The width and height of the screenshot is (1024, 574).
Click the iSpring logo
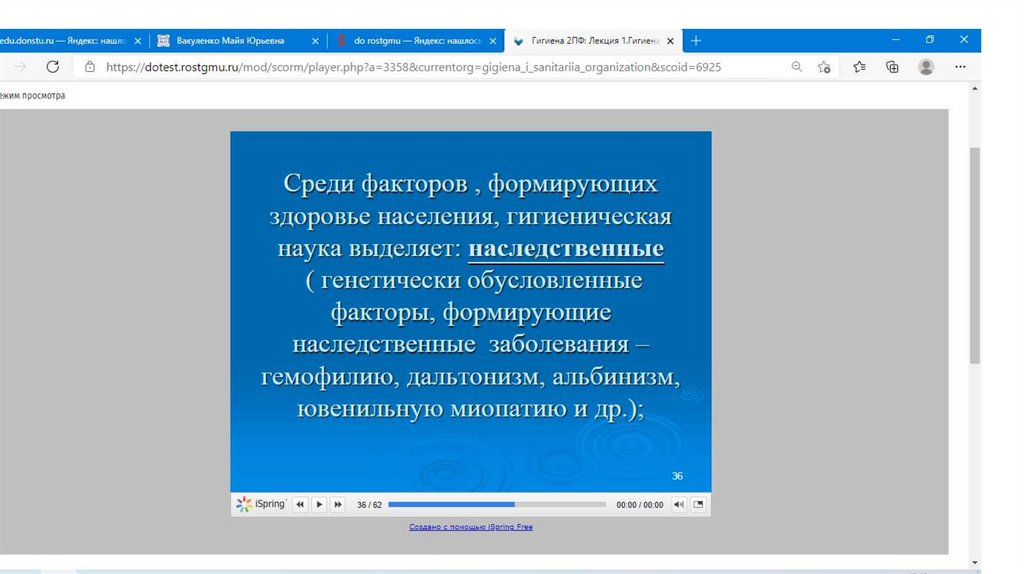point(261,504)
